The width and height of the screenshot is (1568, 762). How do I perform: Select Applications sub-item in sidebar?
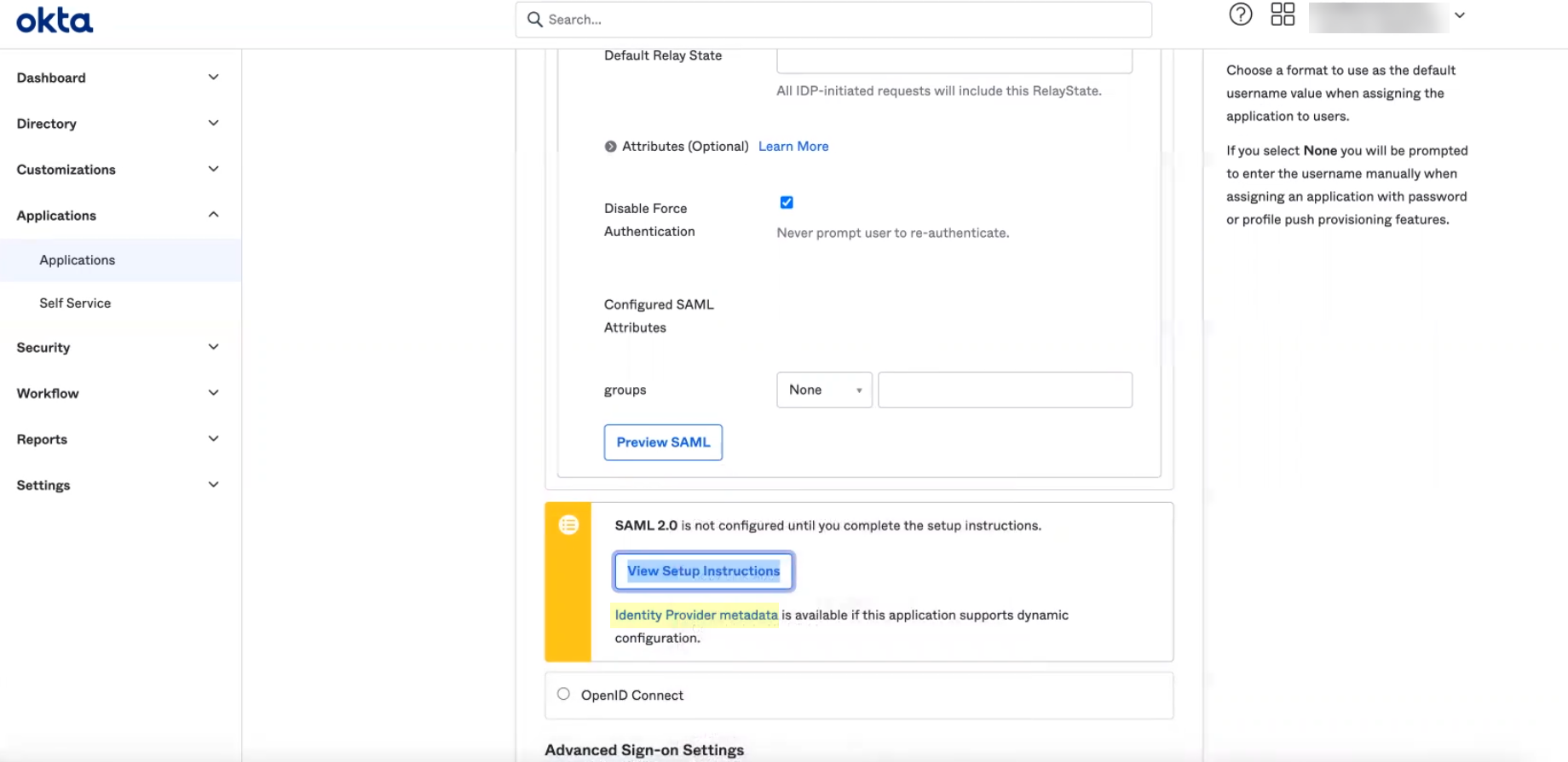(x=77, y=260)
